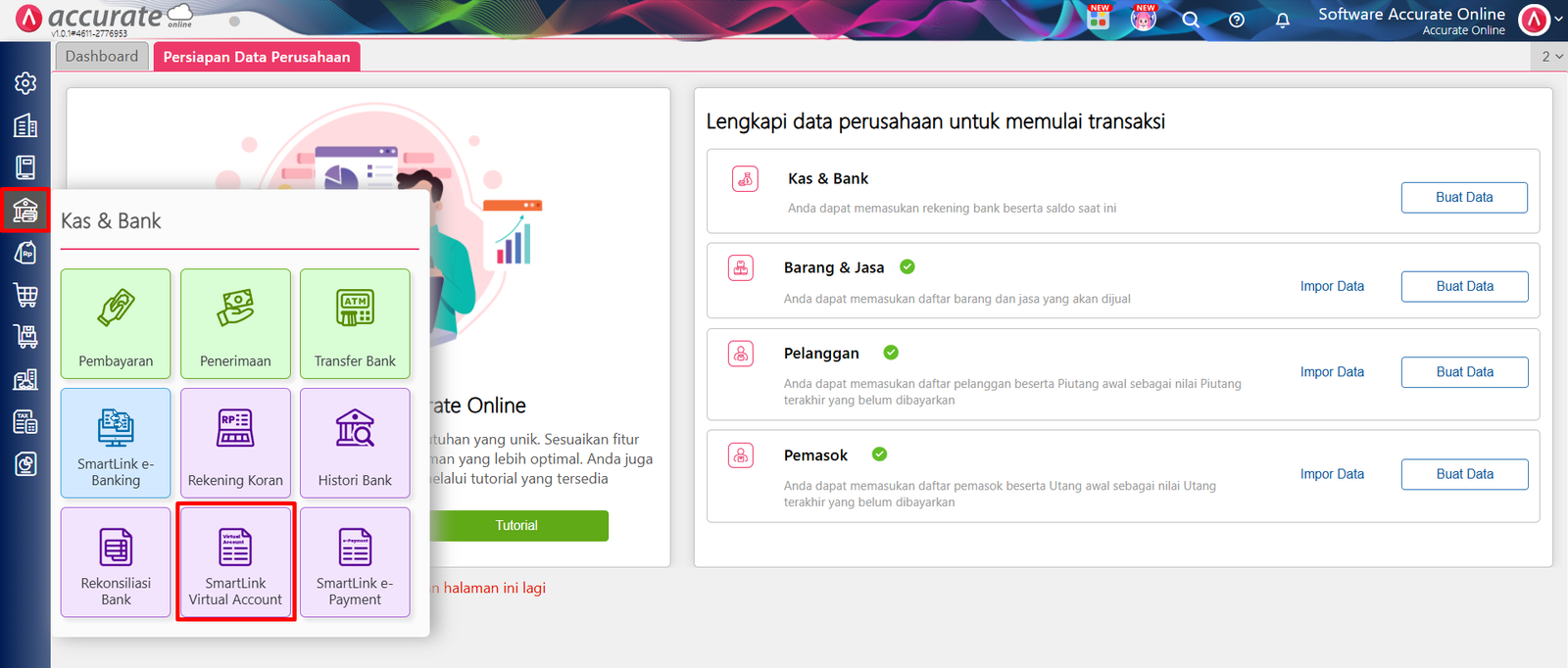Viewport: 1568px width, 668px height.
Task: Open the Reports chart sidebar icon
Action: (25, 463)
